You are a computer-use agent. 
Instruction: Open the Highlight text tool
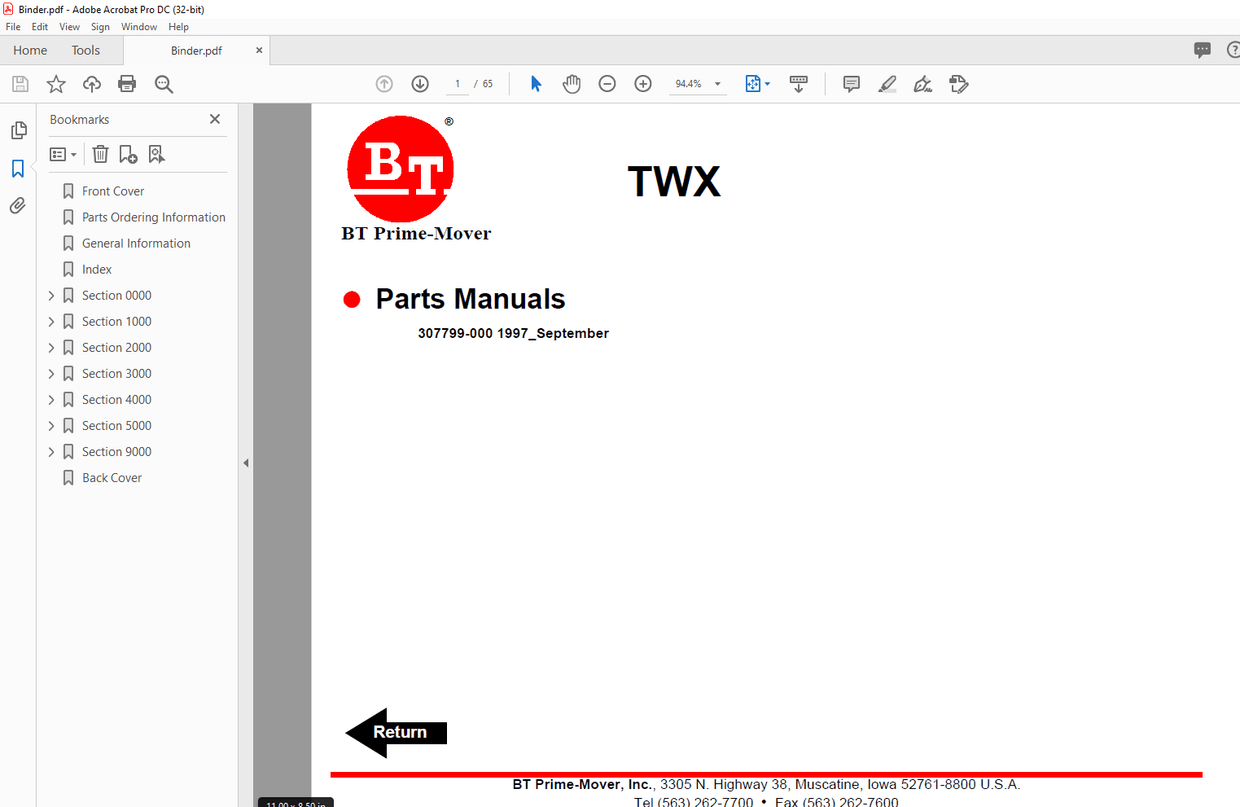(886, 84)
